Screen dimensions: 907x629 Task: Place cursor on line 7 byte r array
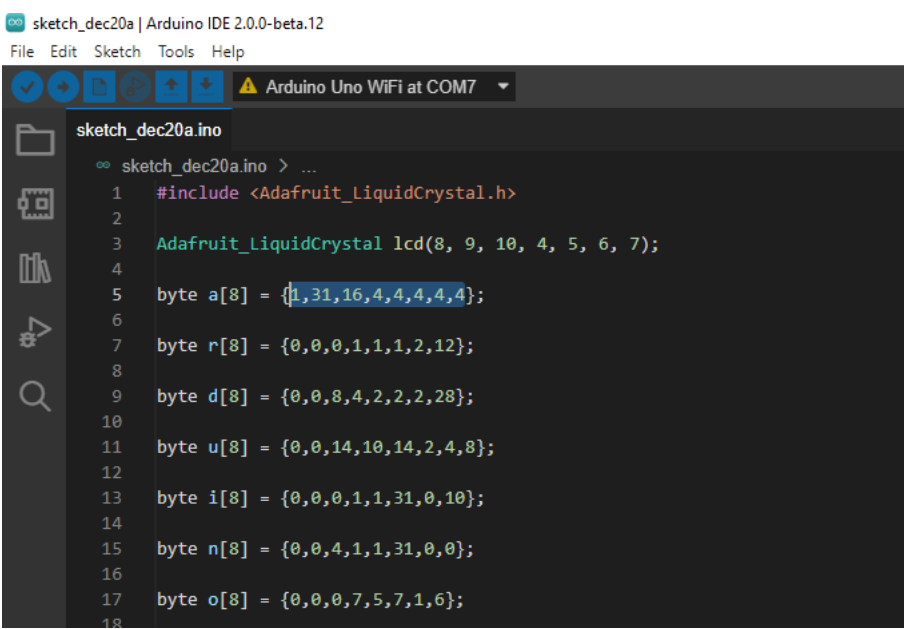(315, 346)
